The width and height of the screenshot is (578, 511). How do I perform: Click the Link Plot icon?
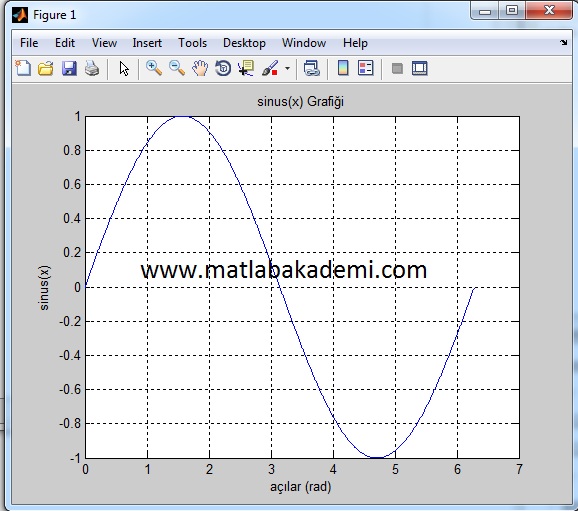click(311, 69)
